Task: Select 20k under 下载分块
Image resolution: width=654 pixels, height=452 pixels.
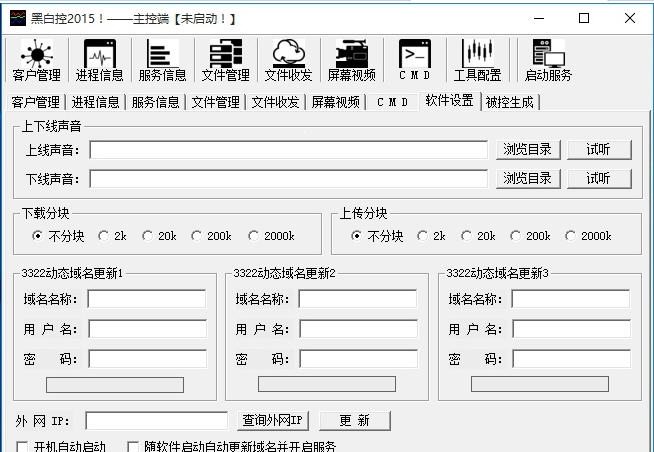Action: tap(159, 236)
